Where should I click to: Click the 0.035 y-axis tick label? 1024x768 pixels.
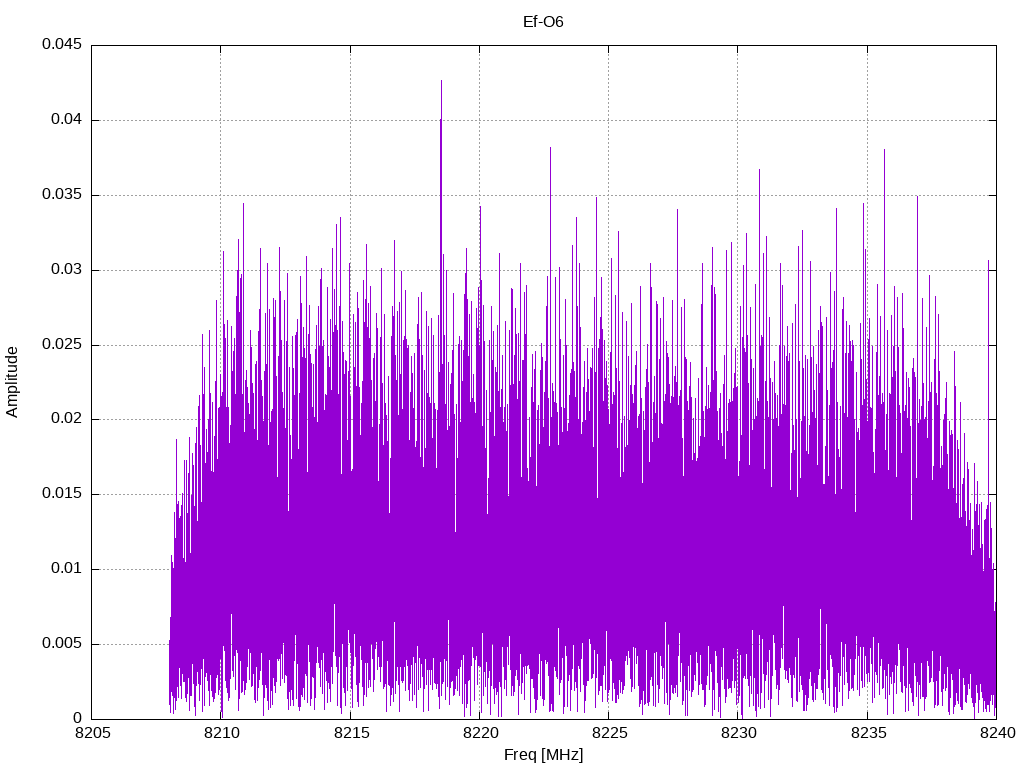click(62, 195)
